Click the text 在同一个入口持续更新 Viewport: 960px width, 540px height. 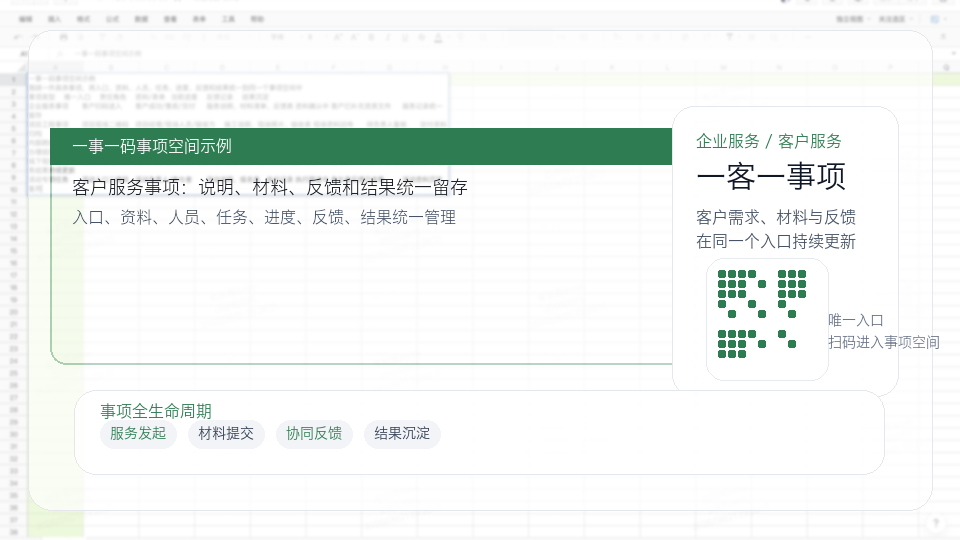776,241
